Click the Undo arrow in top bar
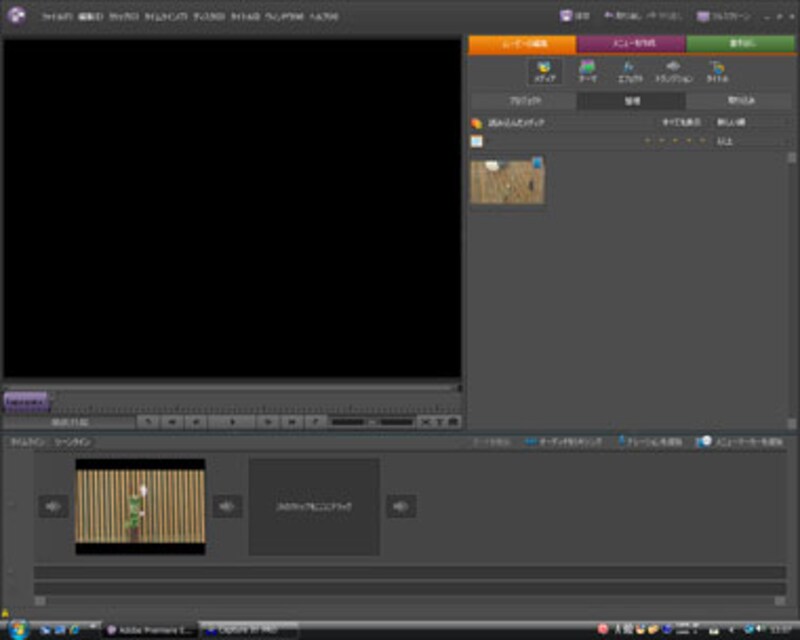The image size is (800, 640). 609,17
